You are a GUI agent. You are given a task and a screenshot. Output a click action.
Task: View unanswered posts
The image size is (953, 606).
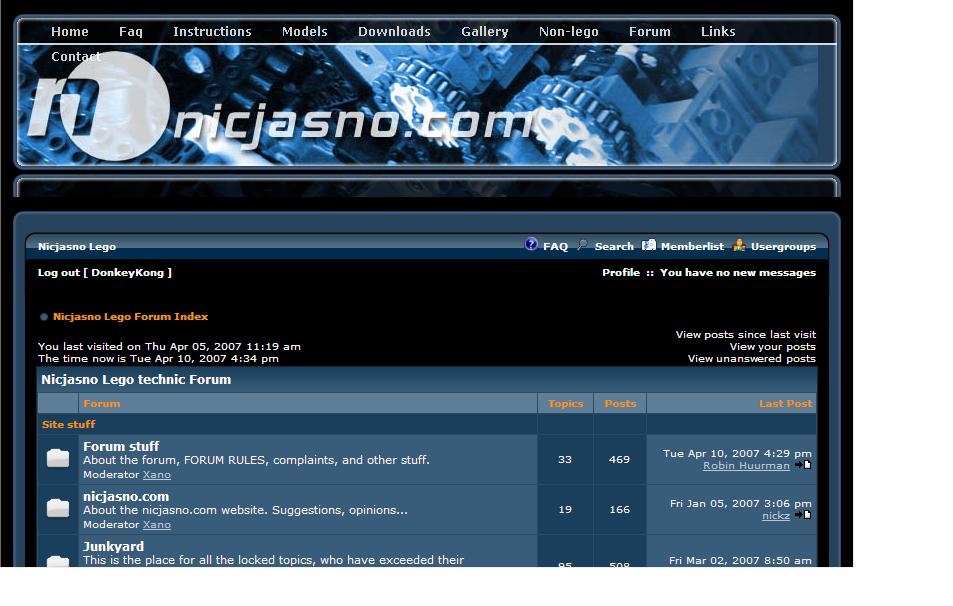coord(751,359)
